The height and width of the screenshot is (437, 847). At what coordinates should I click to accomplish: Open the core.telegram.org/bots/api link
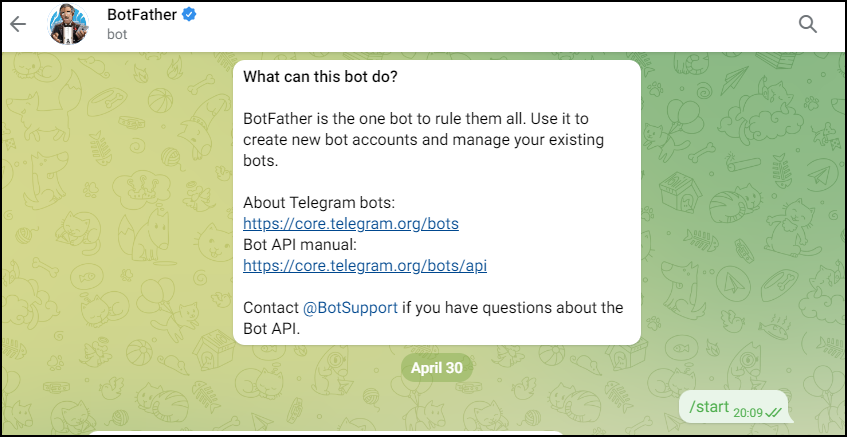pos(365,266)
